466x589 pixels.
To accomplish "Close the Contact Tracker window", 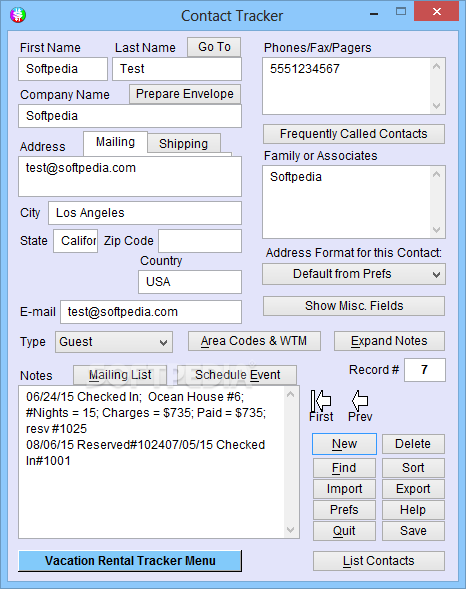I will [436, 12].
